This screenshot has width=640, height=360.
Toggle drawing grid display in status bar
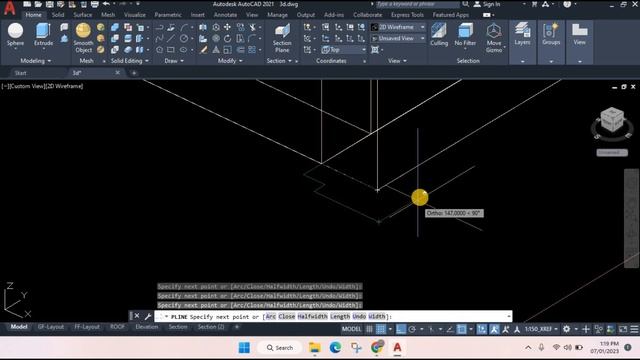point(369,329)
